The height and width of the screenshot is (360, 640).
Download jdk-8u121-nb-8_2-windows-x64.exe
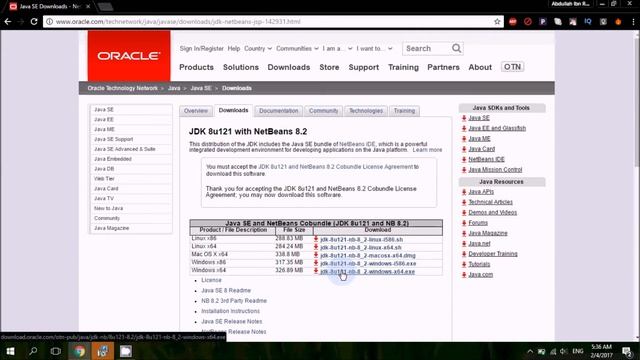click(x=367, y=271)
